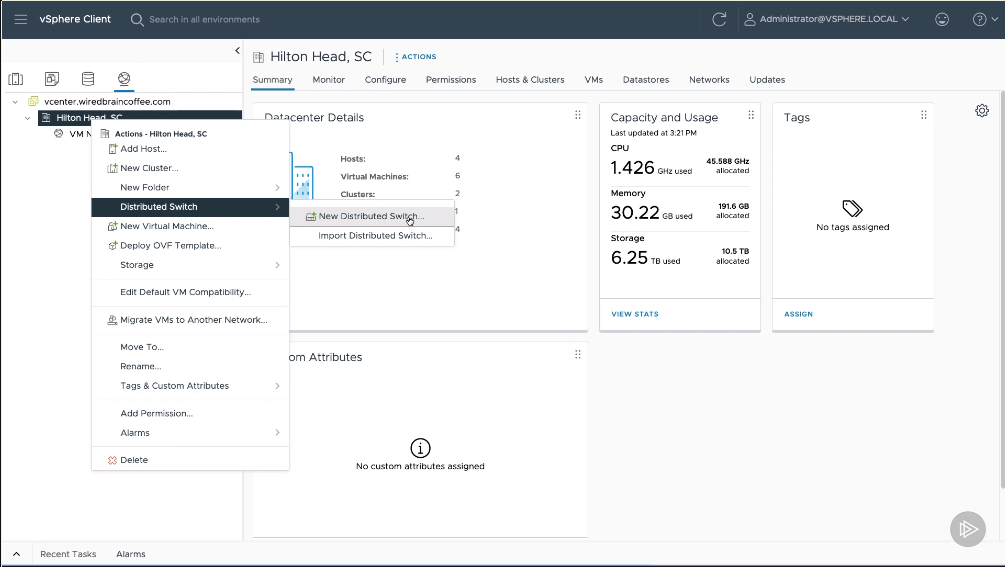The height and width of the screenshot is (567, 1005).
Task: Click the search in all environments field
Action: [204, 19]
